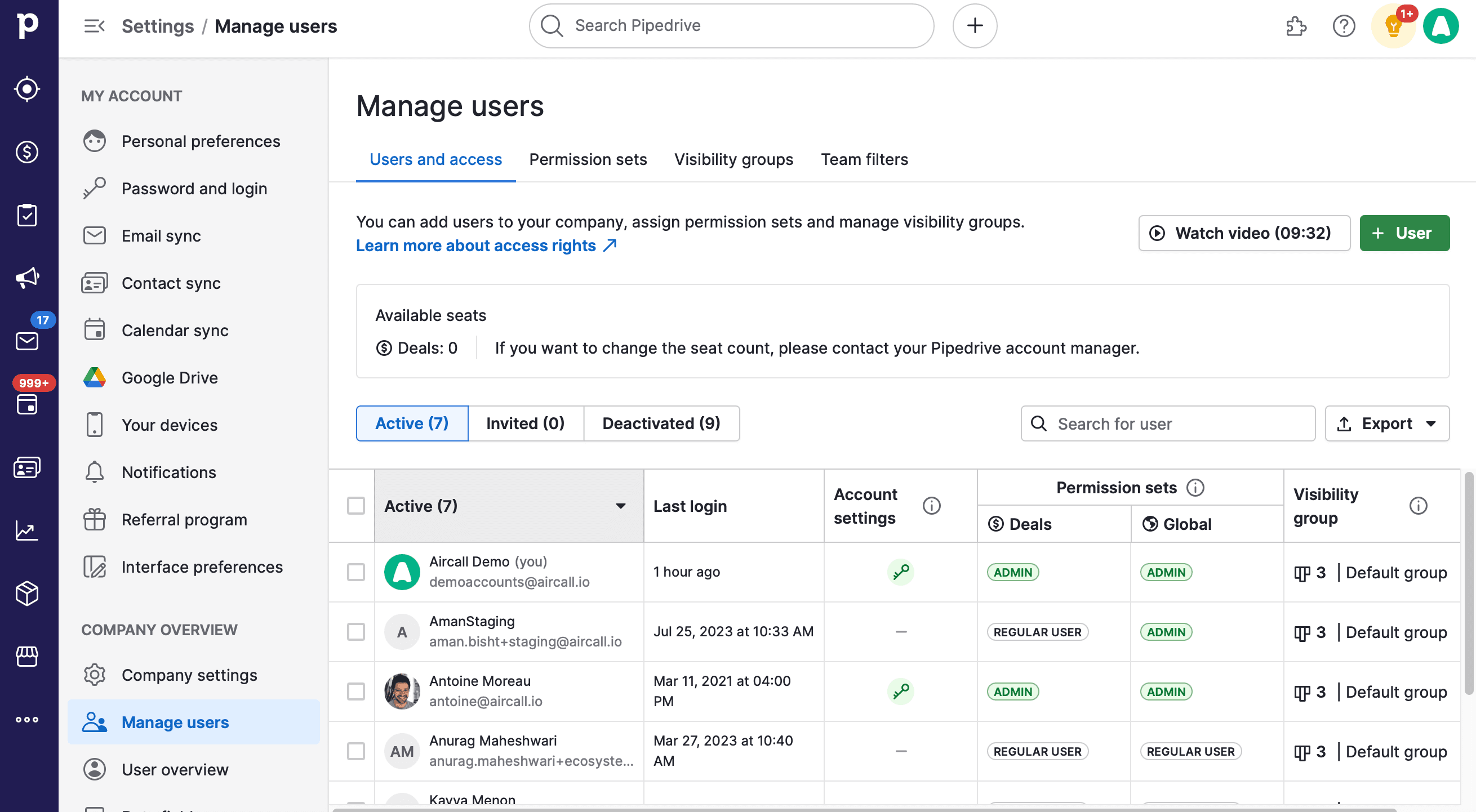Check the checkbox for Antoine Moreau
The width and height of the screenshot is (1476, 812).
(357, 691)
